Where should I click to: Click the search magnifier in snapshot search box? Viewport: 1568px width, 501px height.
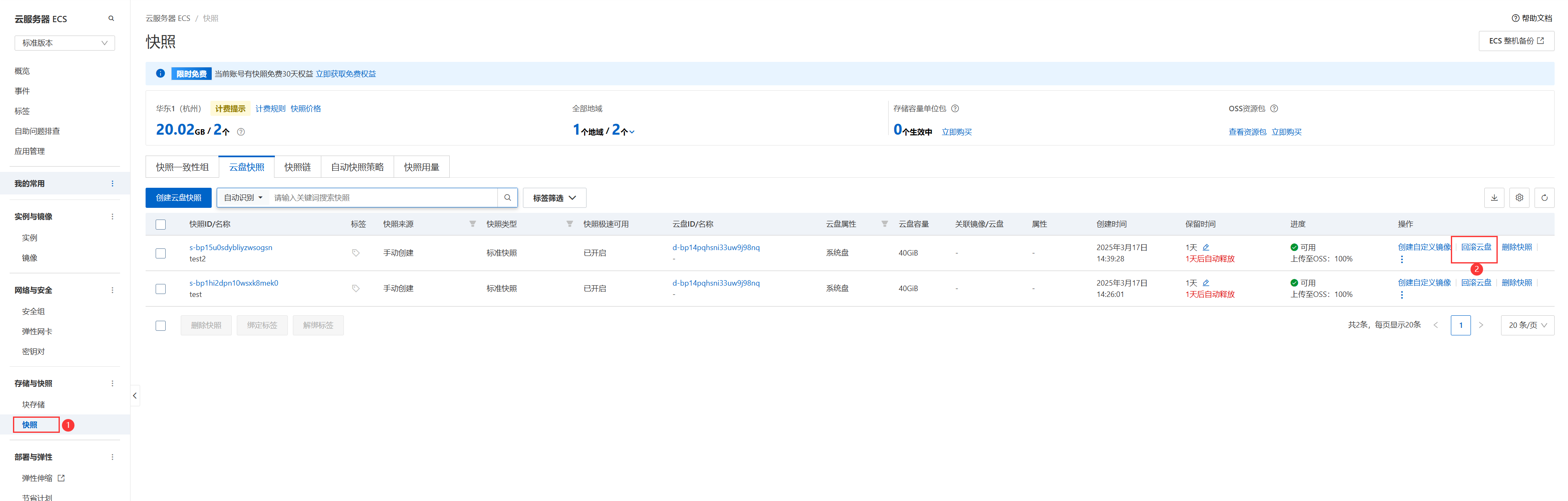(x=507, y=198)
